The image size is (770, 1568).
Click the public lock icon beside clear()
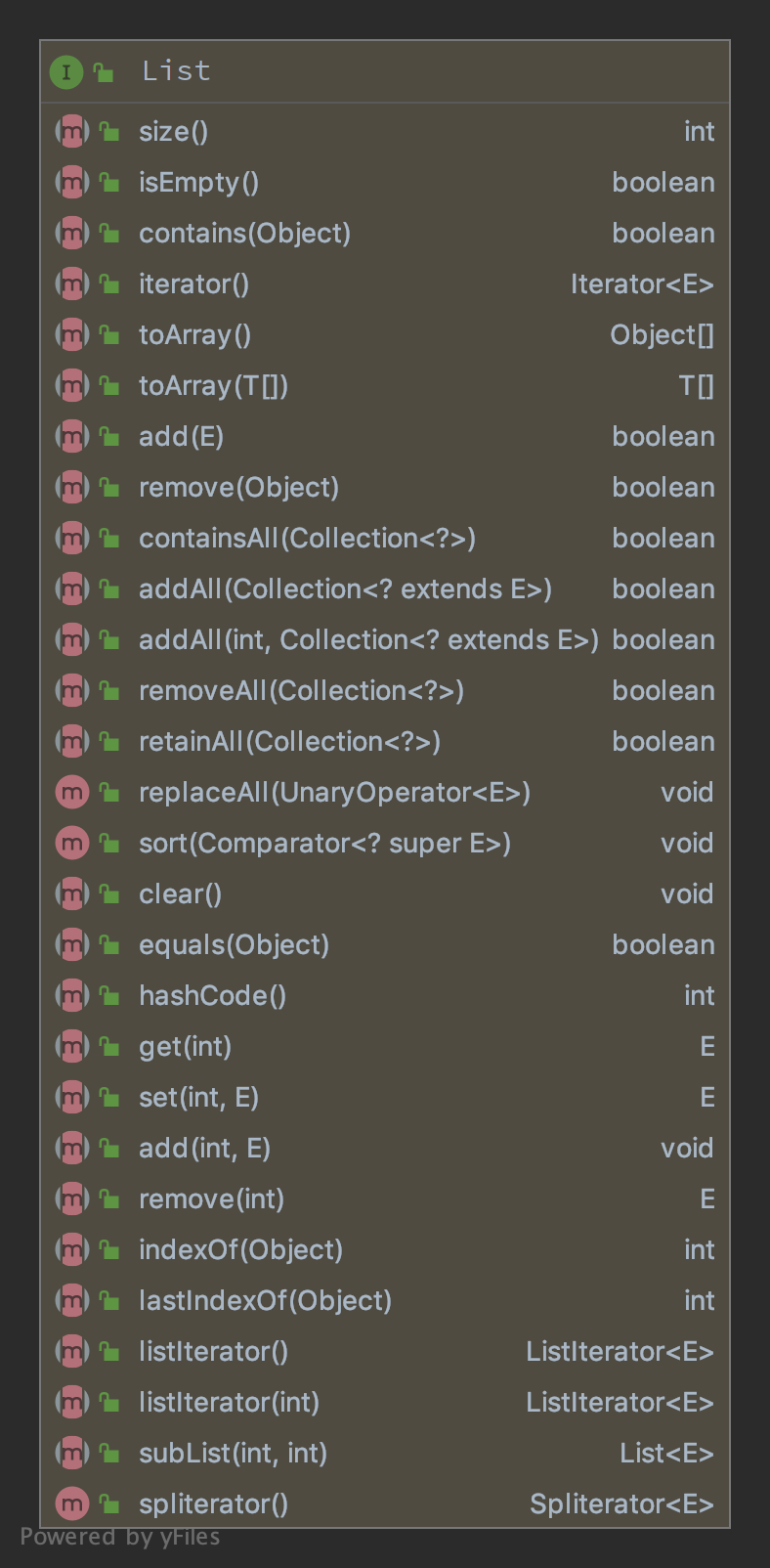pos(108,894)
